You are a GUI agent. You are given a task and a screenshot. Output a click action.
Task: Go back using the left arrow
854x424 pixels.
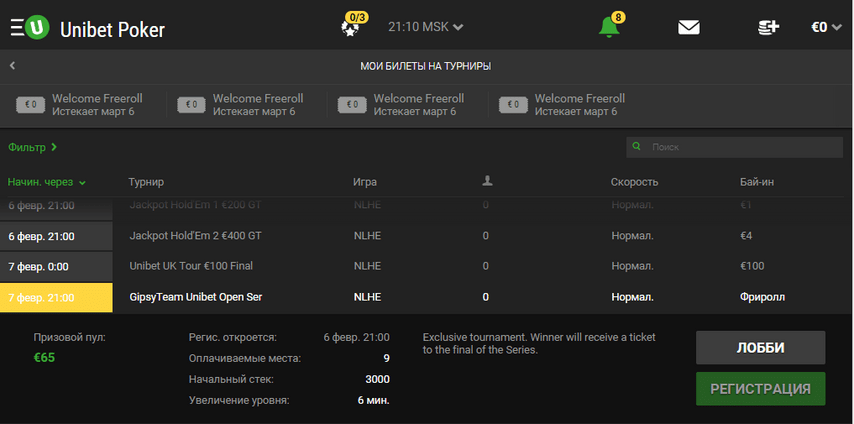(13, 66)
